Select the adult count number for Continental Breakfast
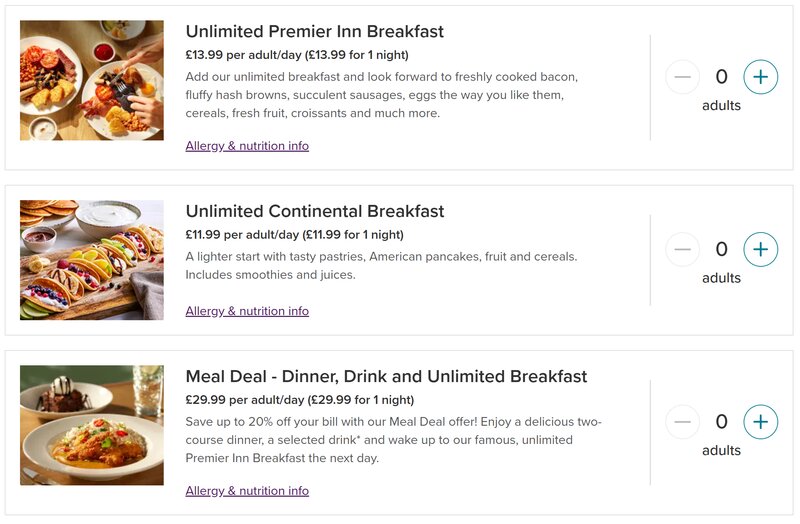This screenshot has height=524, width=800. 721,249
